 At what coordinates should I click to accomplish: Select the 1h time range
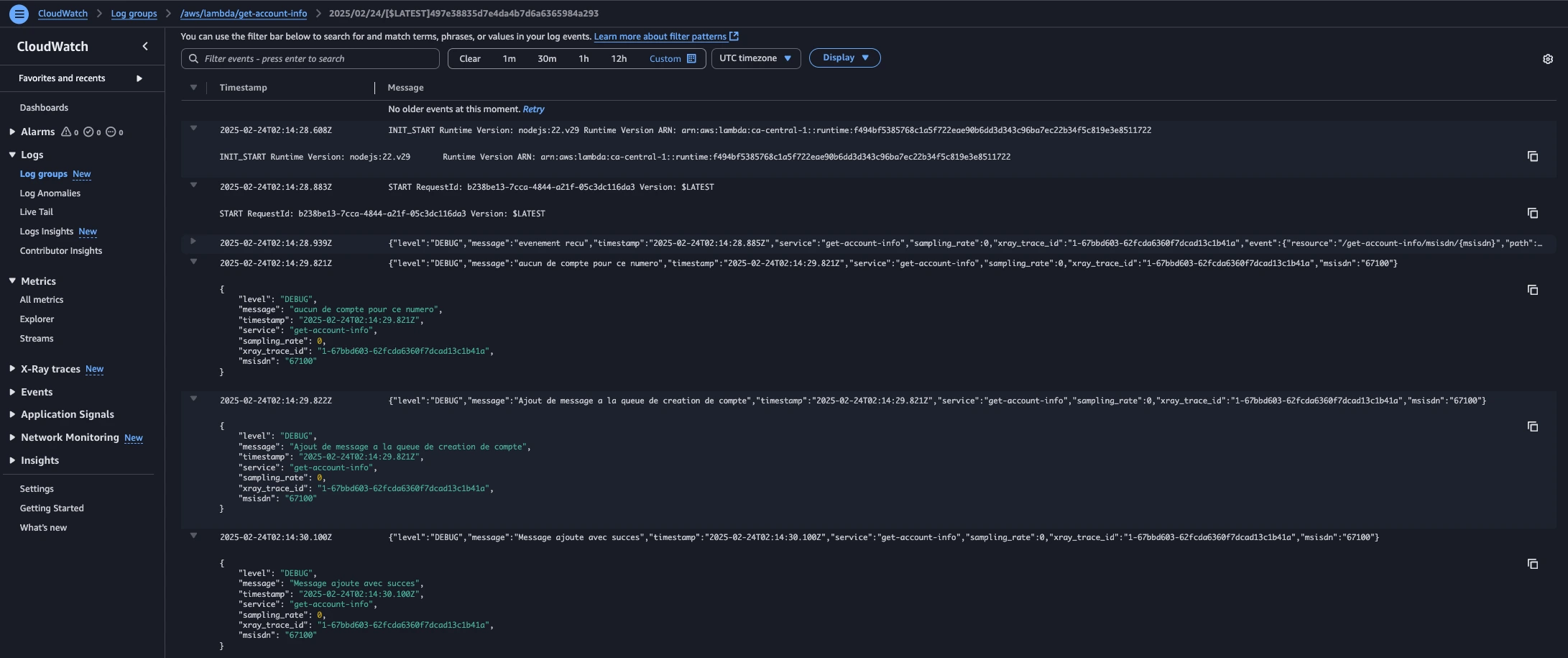[x=584, y=59]
